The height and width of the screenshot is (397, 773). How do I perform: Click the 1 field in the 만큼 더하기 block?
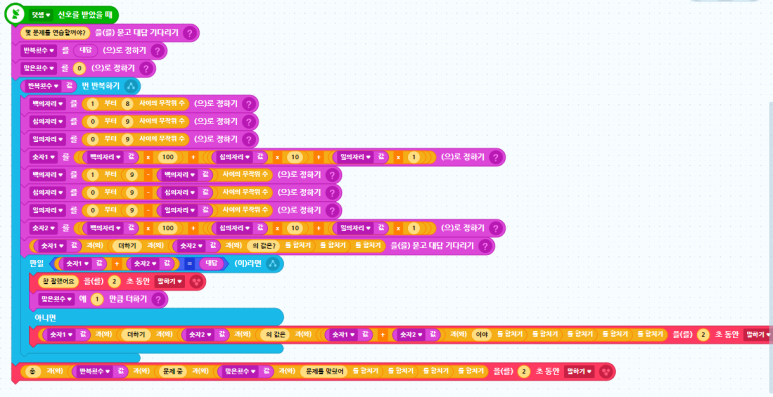[x=97, y=299]
